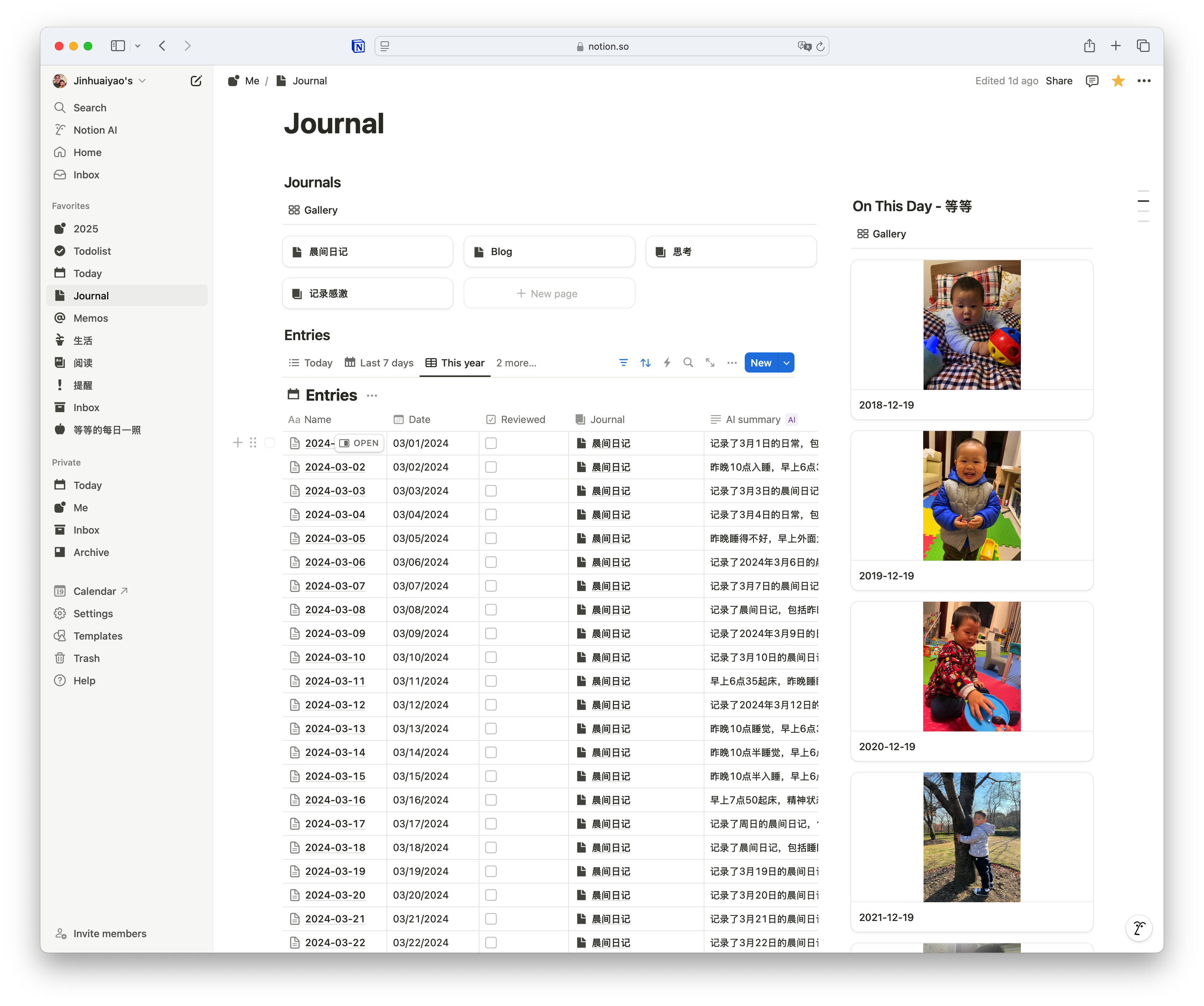Click the add row plus icon

pos(238,442)
